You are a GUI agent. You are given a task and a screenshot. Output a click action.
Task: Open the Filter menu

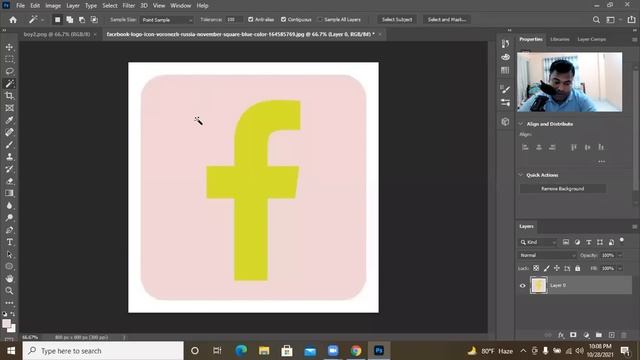tap(129, 6)
